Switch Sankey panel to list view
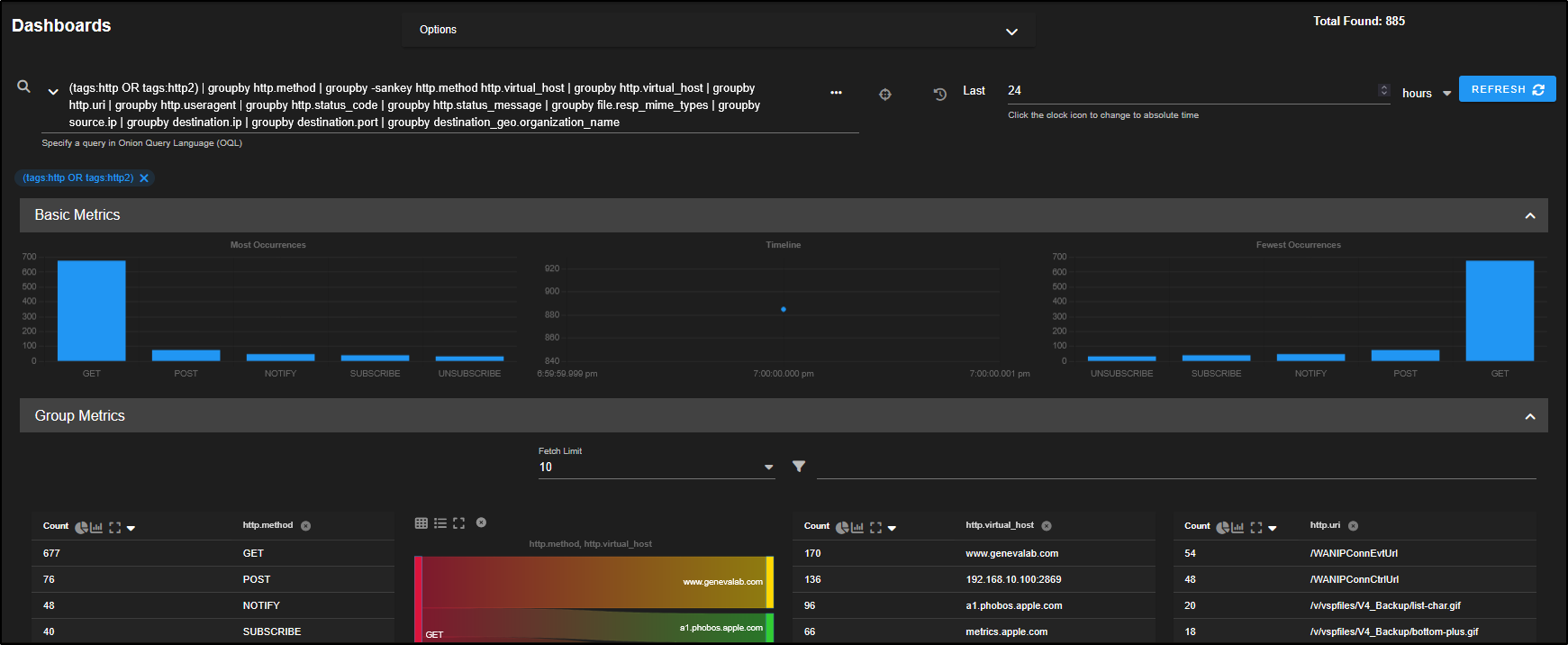The image size is (1568, 645). tap(440, 523)
